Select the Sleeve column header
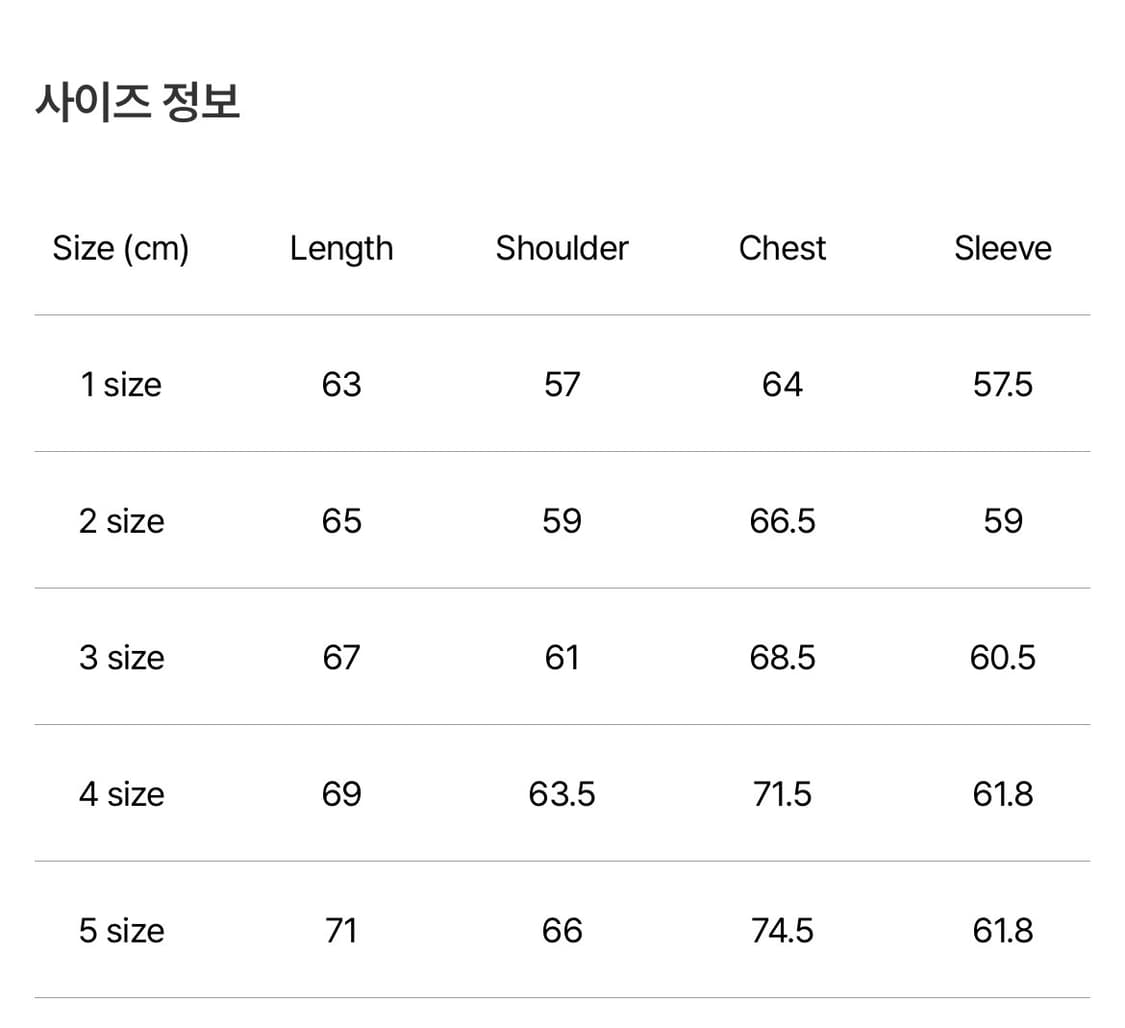Screen dimensions: 1125x1028 coord(1002,248)
